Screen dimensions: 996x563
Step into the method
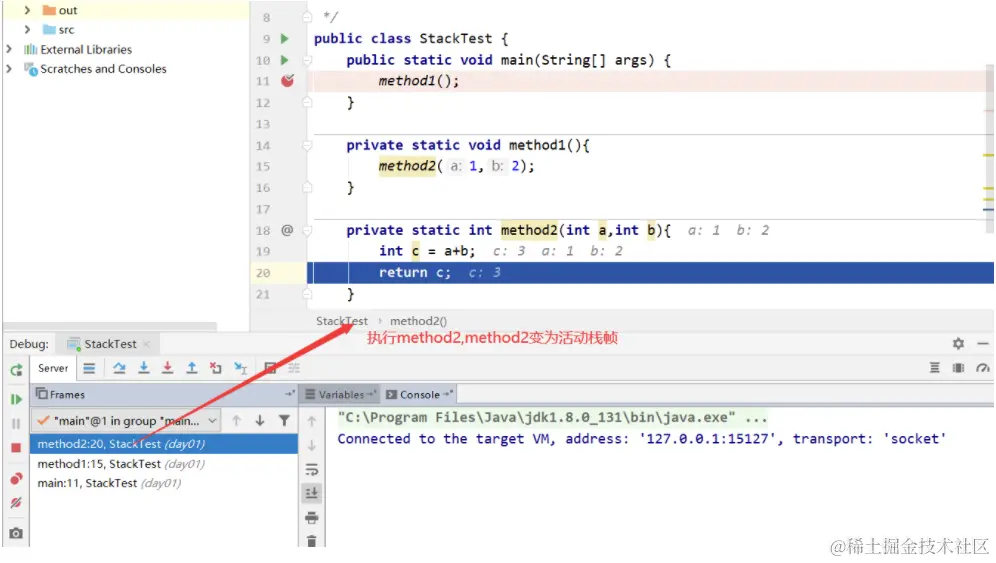pos(144,368)
